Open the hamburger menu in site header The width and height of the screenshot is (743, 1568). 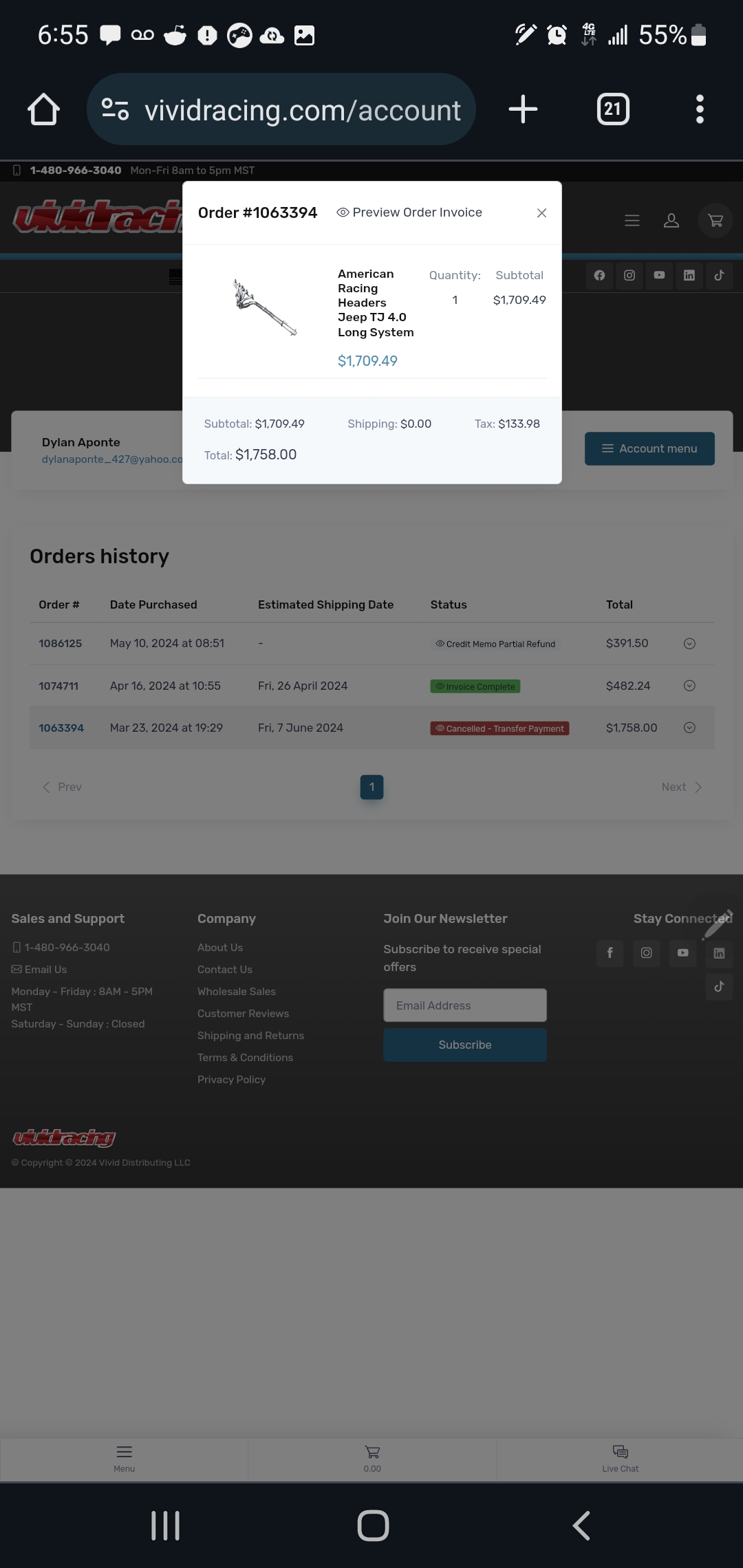coord(632,221)
